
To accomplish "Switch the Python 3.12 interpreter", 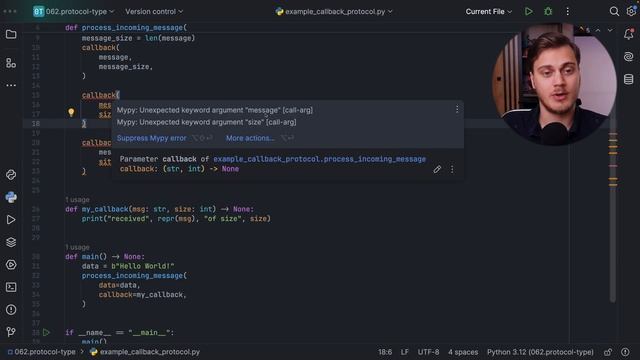I will tap(540, 352).
